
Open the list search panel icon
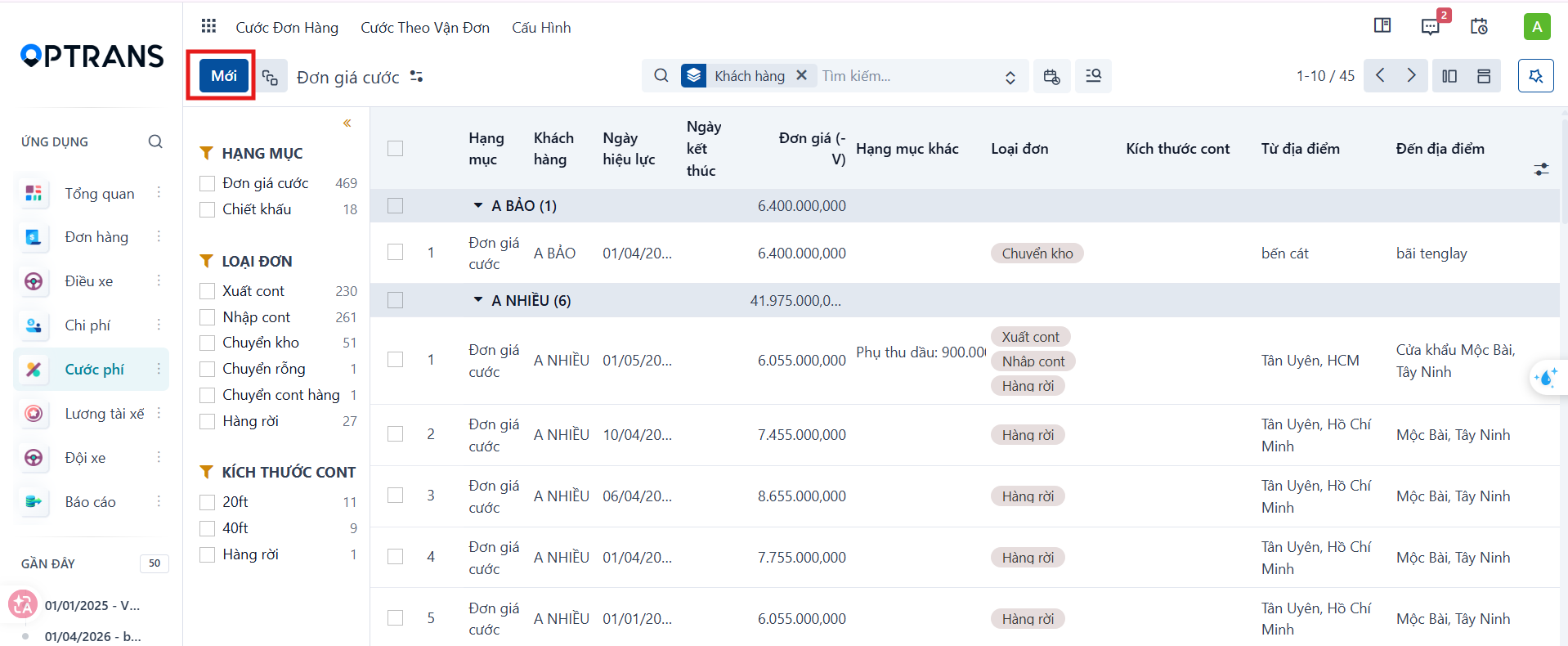[1093, 76]
